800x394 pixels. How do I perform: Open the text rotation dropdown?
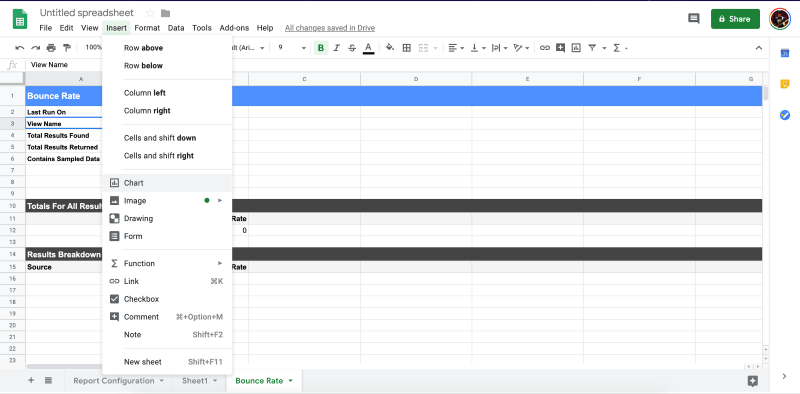tap(521, 48)
